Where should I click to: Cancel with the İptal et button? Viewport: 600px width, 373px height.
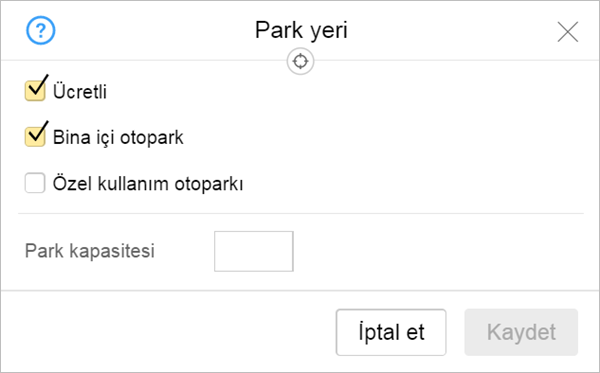tap(391, 332)
